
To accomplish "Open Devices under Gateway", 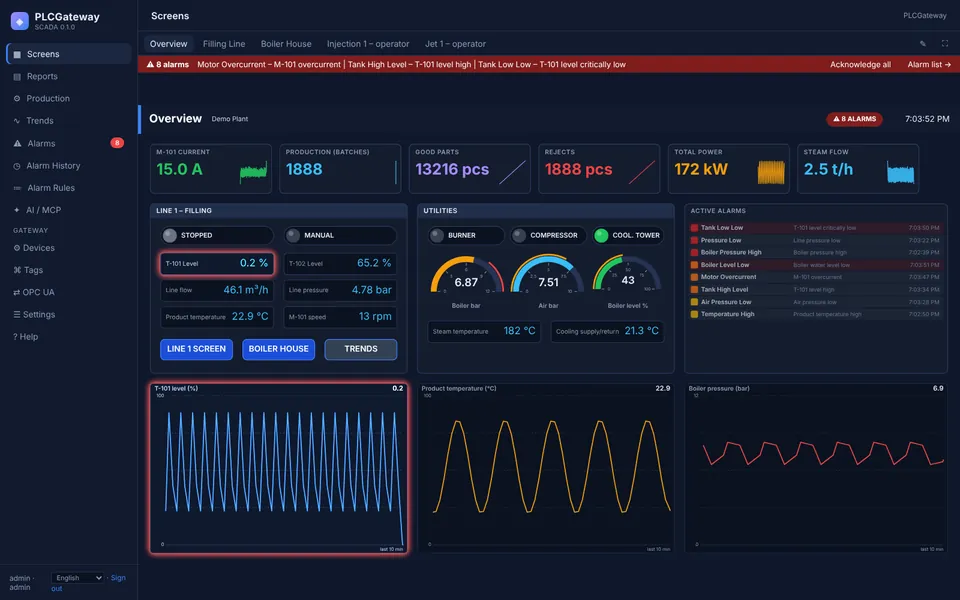I will (x=69, y=248).
